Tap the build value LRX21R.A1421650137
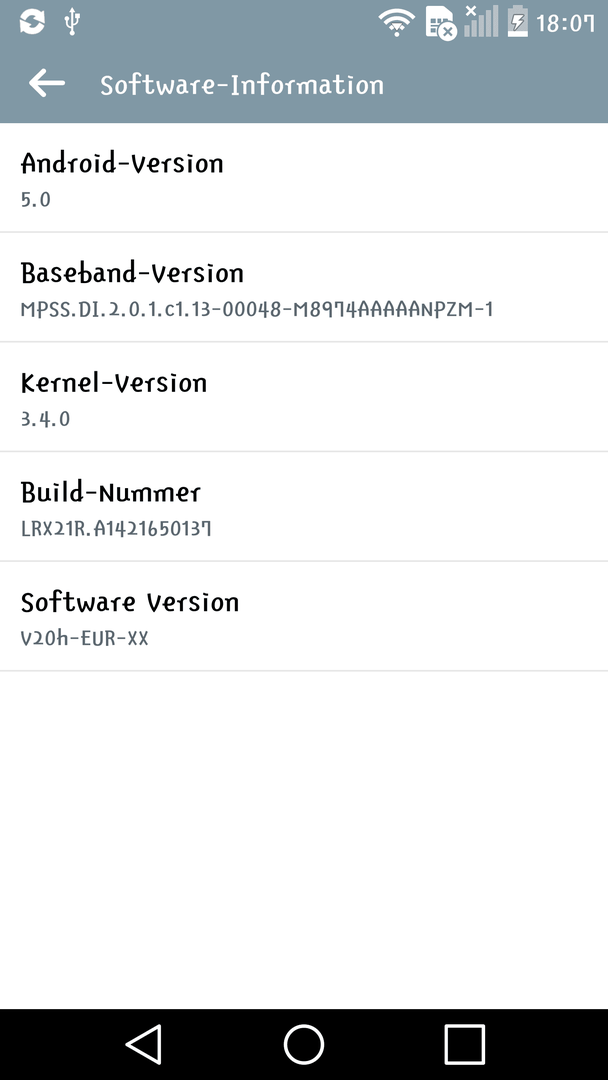Screen dimensions: 608x1080 pos(116,529)
